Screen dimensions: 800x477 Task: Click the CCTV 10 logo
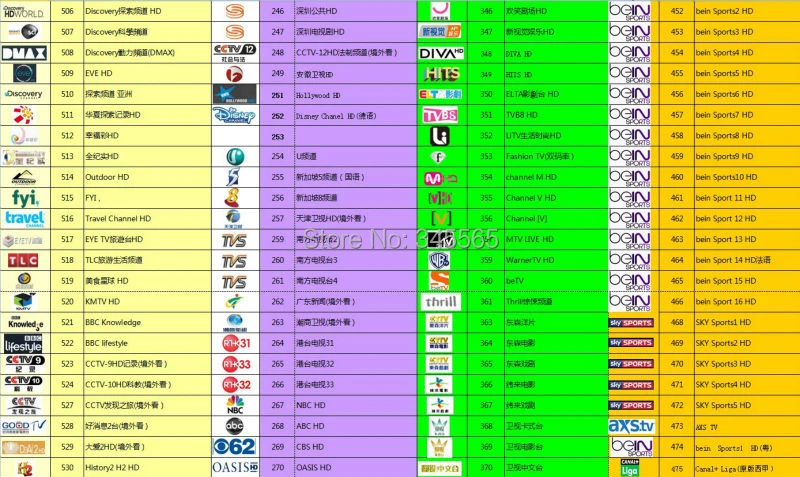click(23, 384)
